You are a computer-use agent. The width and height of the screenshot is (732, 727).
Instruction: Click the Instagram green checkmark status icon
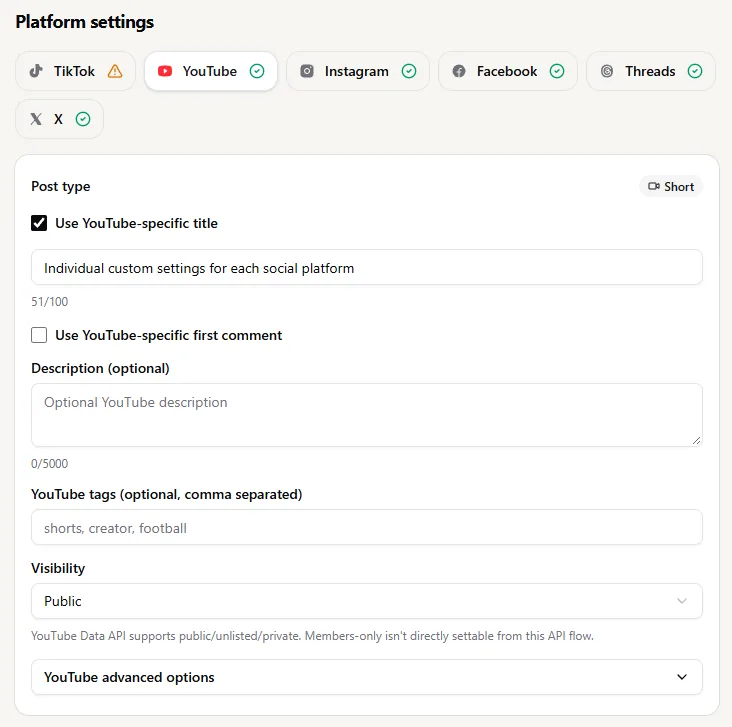(409, 71)
